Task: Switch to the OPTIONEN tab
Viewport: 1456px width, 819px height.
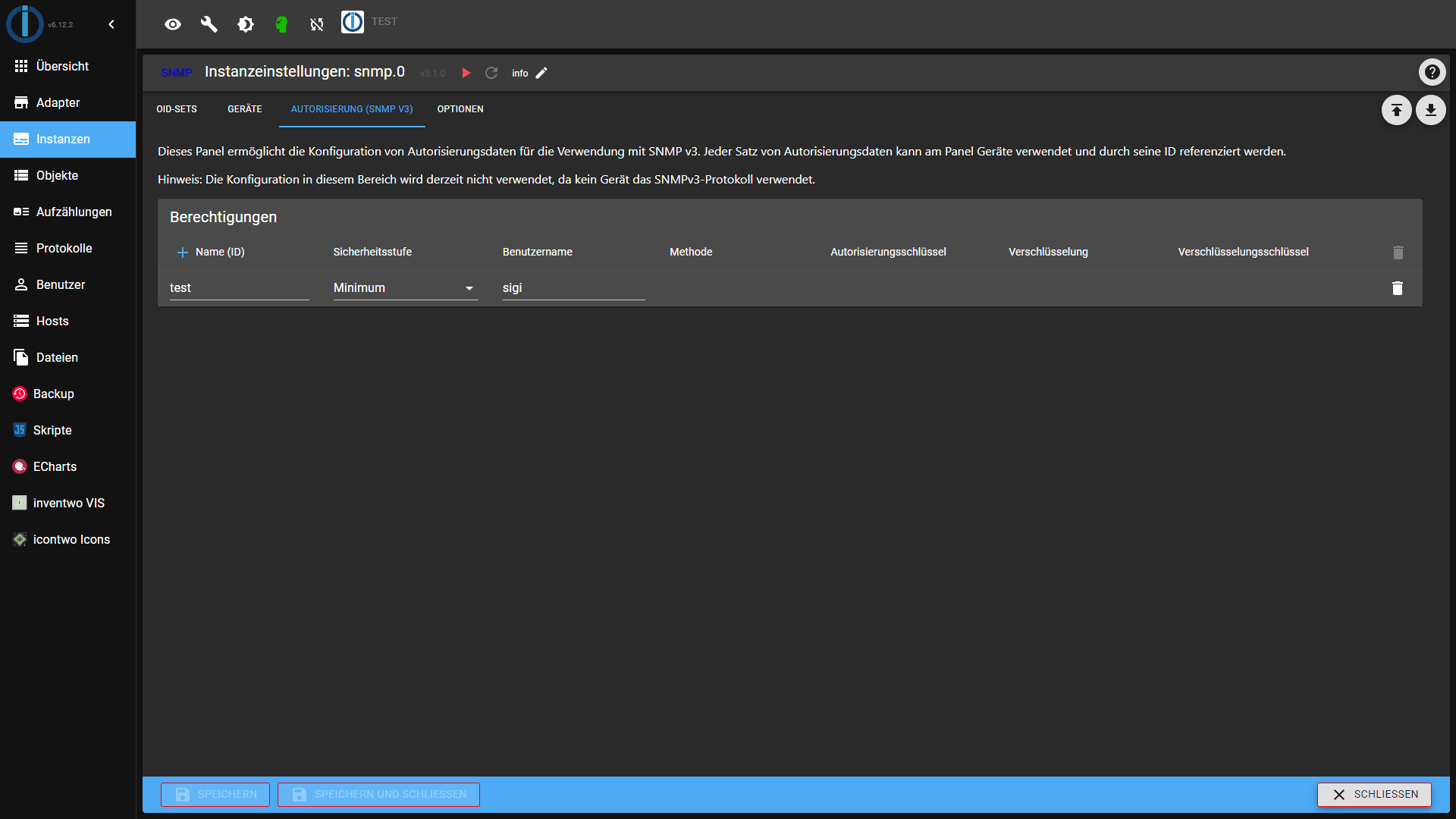Action: [x=460, y=109]
